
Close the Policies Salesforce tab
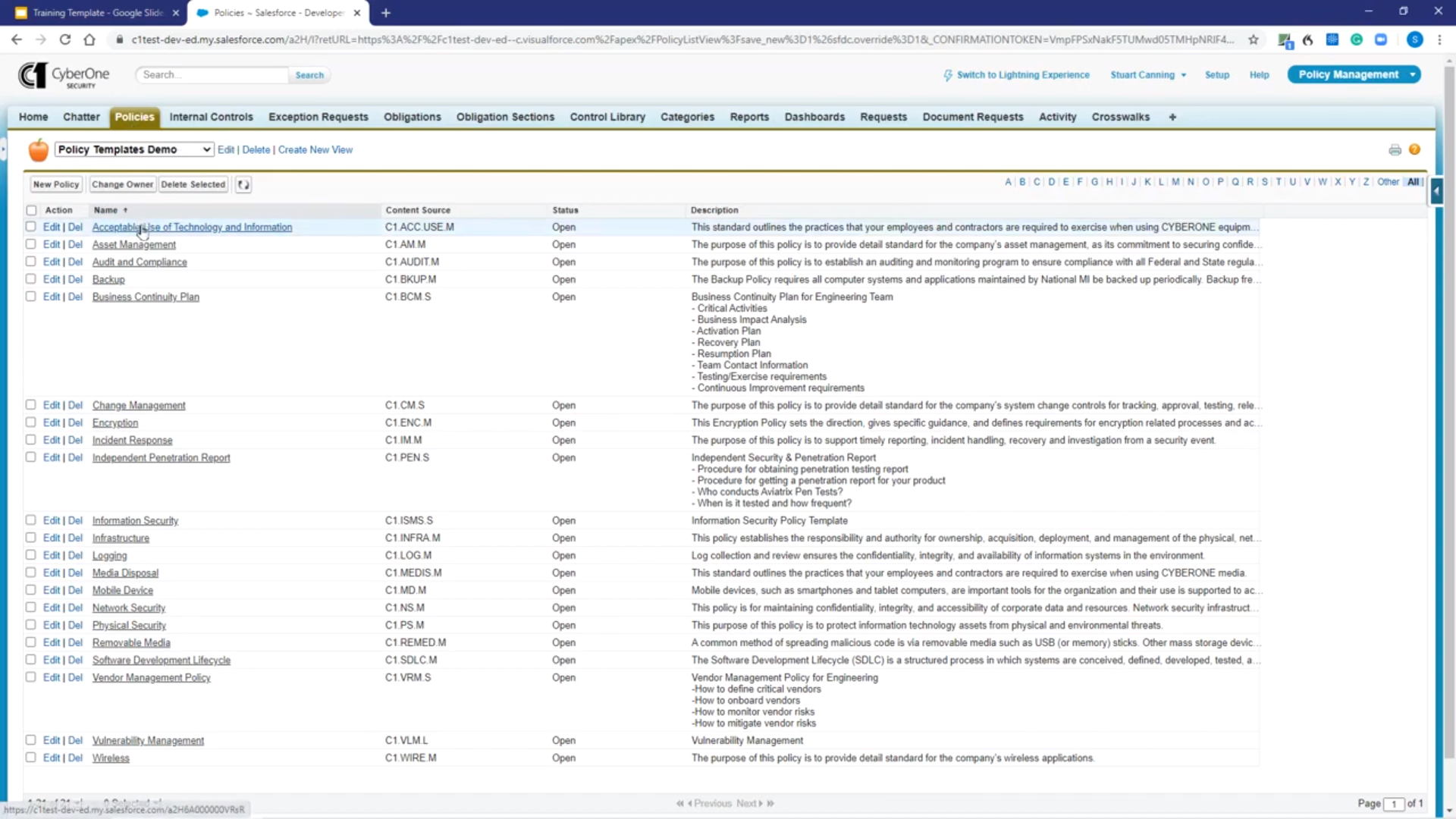click(x=357, y=13)
